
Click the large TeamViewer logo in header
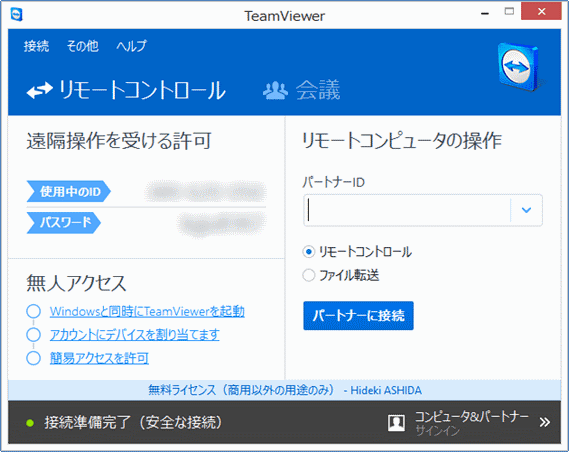[x=518, y=67]
